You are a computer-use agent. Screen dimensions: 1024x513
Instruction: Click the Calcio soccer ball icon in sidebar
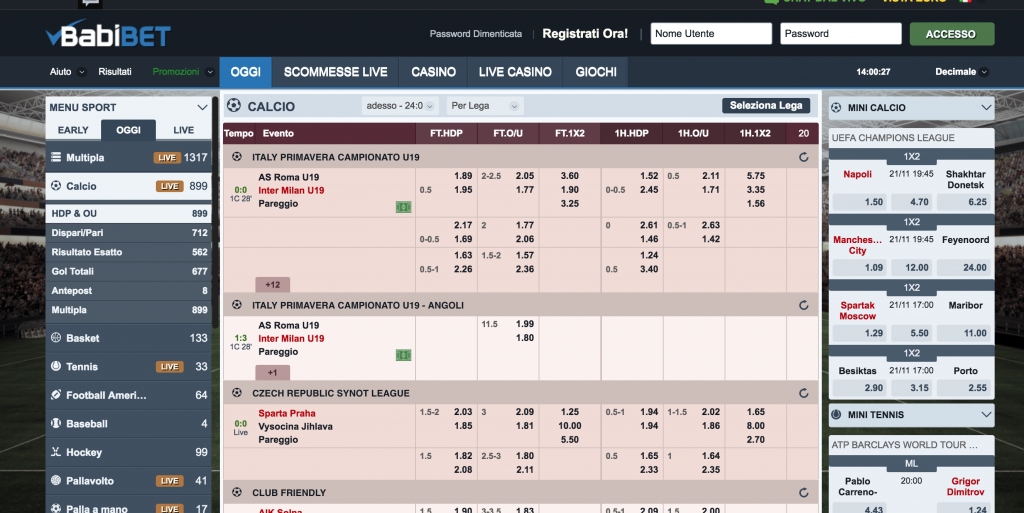56,186
